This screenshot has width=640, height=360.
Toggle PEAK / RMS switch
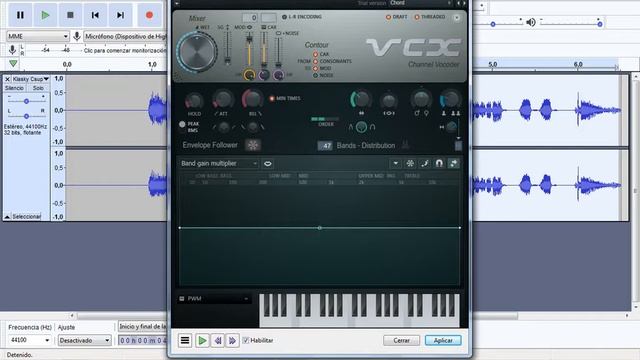182,124
